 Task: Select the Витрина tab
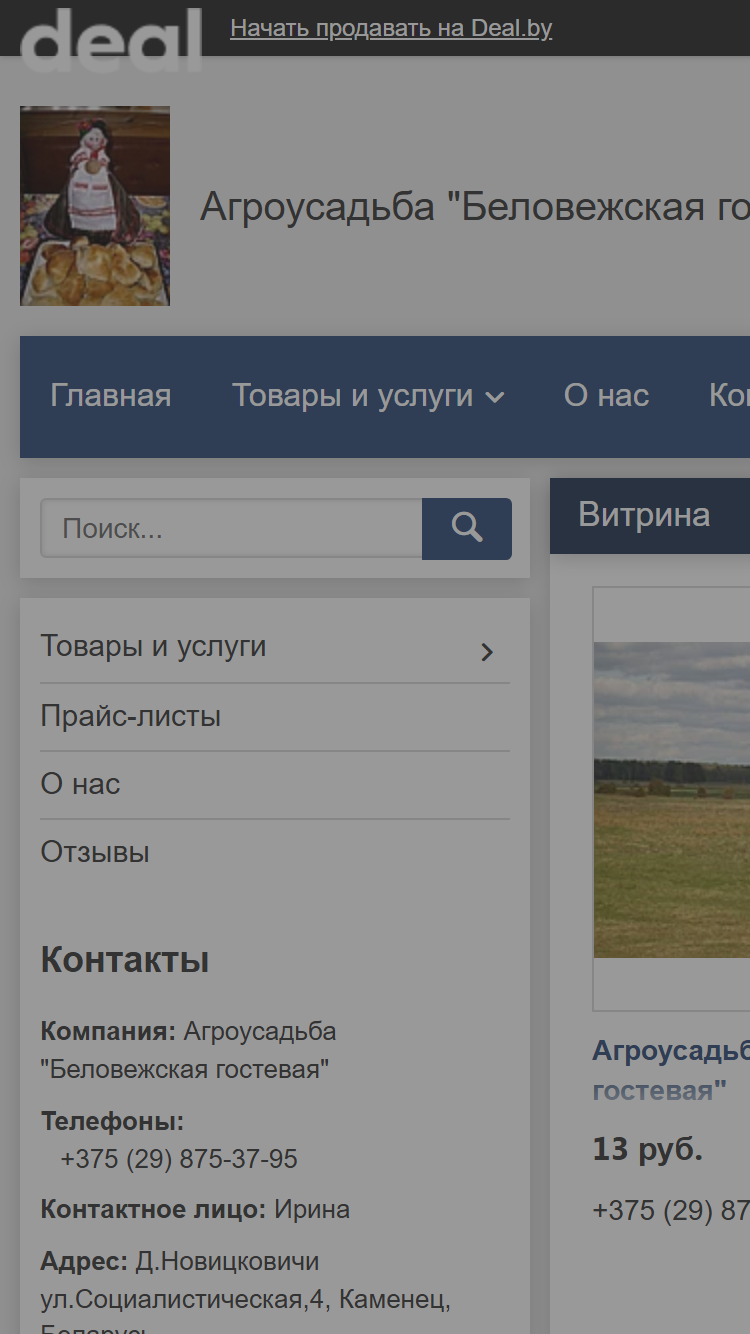tap(644, 515)
